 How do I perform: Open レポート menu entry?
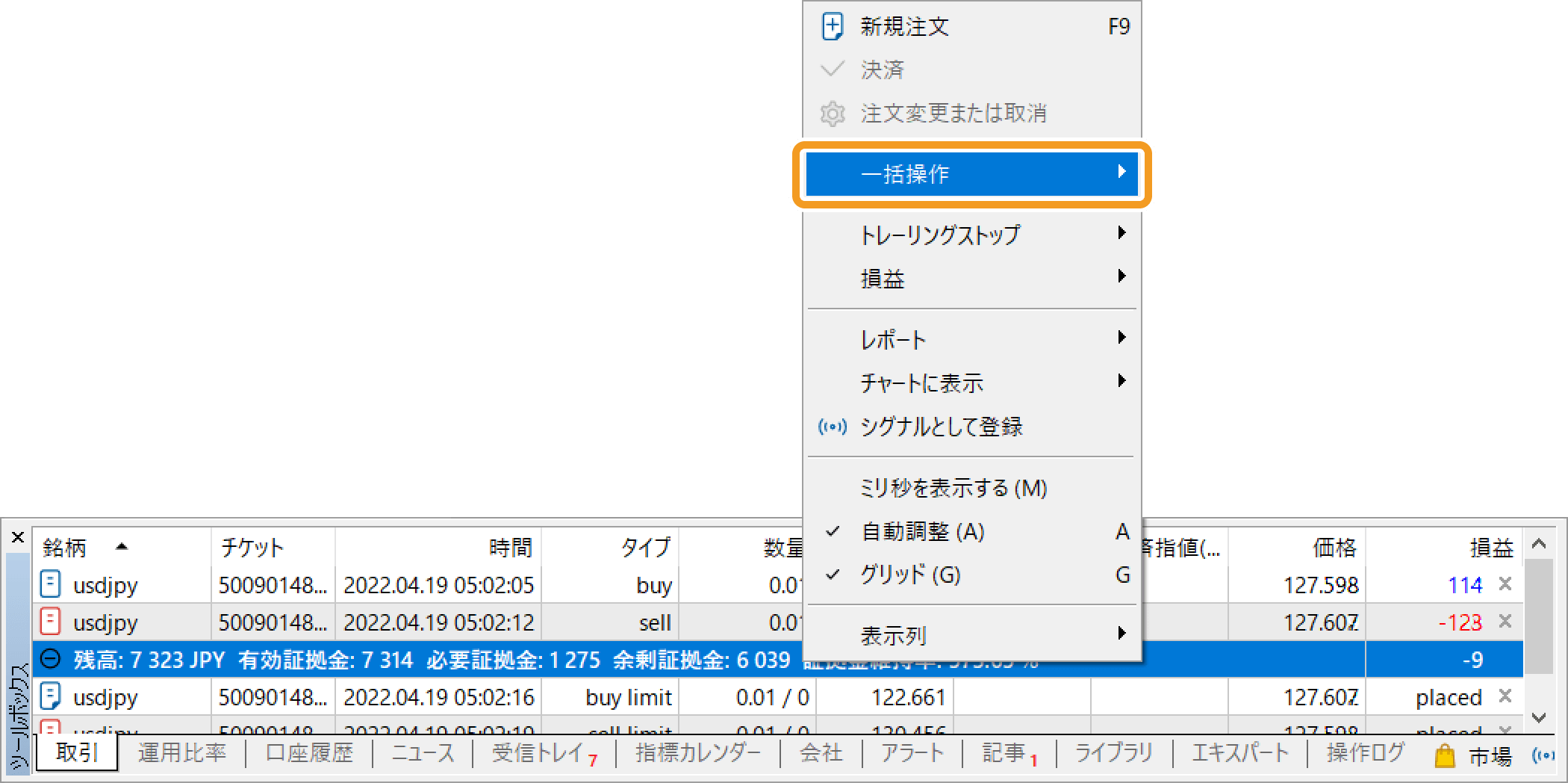click(x=971, y=340)
